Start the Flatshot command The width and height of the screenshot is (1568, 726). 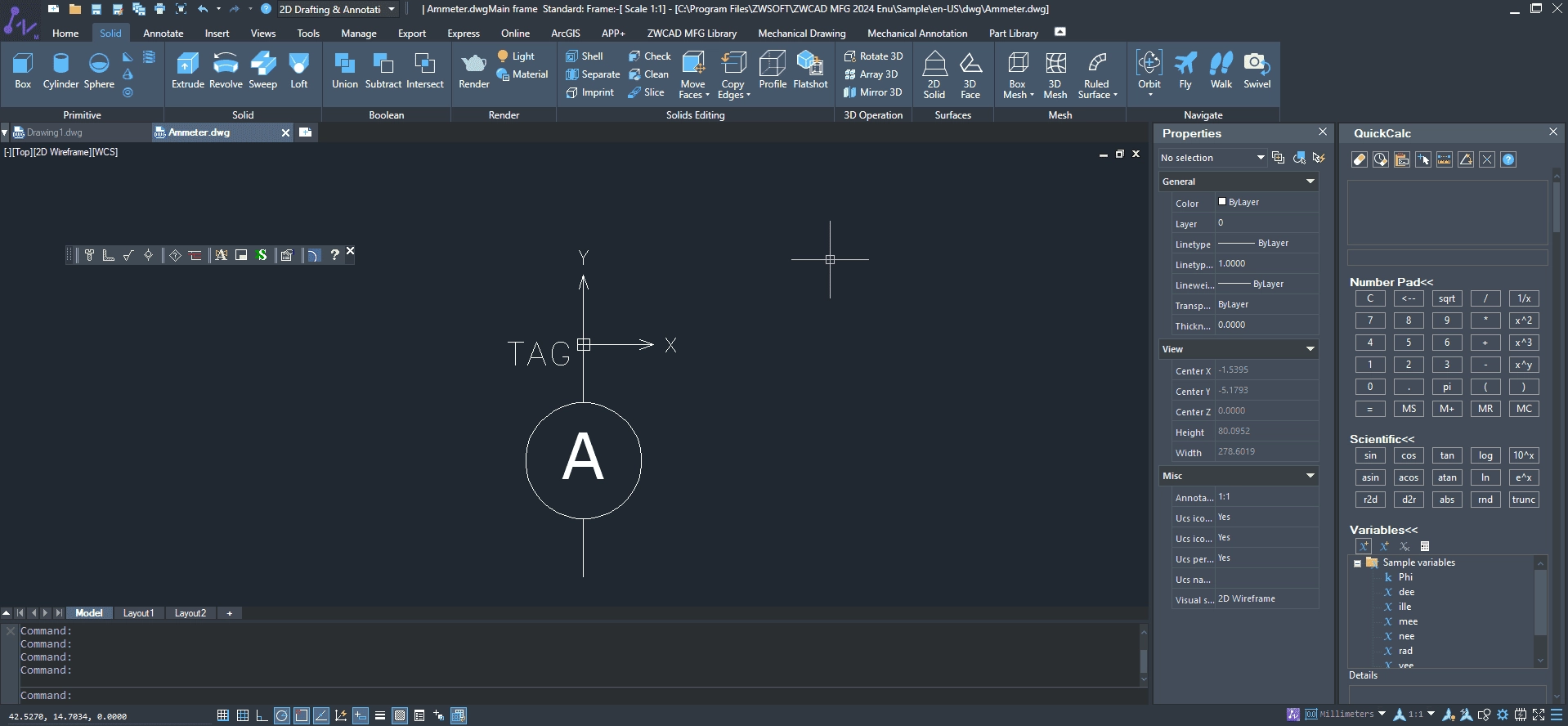coord(810,71)
